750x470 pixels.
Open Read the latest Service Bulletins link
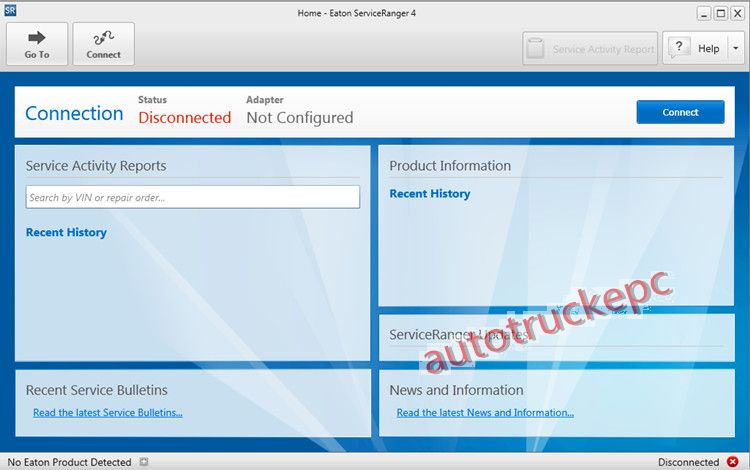coord(108,413)
